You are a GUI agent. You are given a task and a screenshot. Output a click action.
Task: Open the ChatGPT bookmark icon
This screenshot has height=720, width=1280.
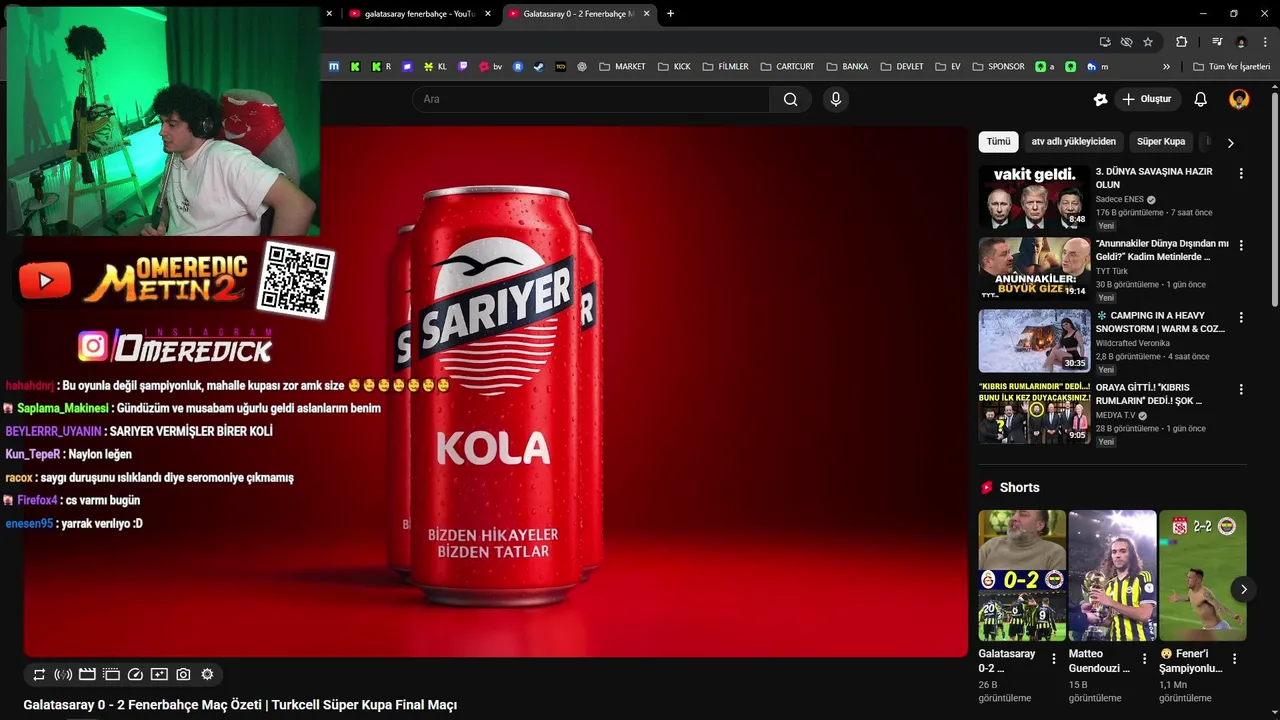point(582,67)
